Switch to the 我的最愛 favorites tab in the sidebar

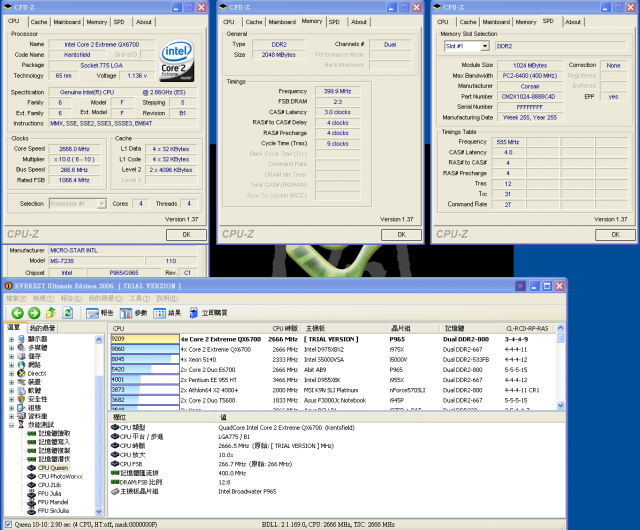click(x=43, y=328)
